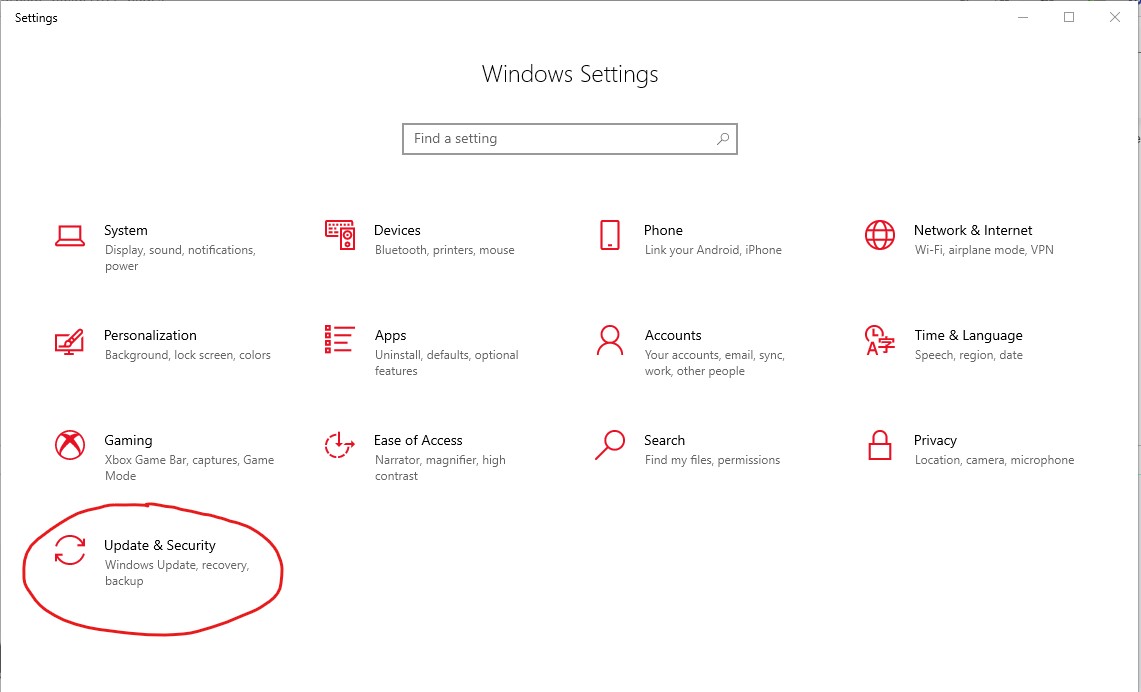Click the Personalization paintbrush icon
The width and height of the screenshot is (1141, 692).
tap(70, 341)
